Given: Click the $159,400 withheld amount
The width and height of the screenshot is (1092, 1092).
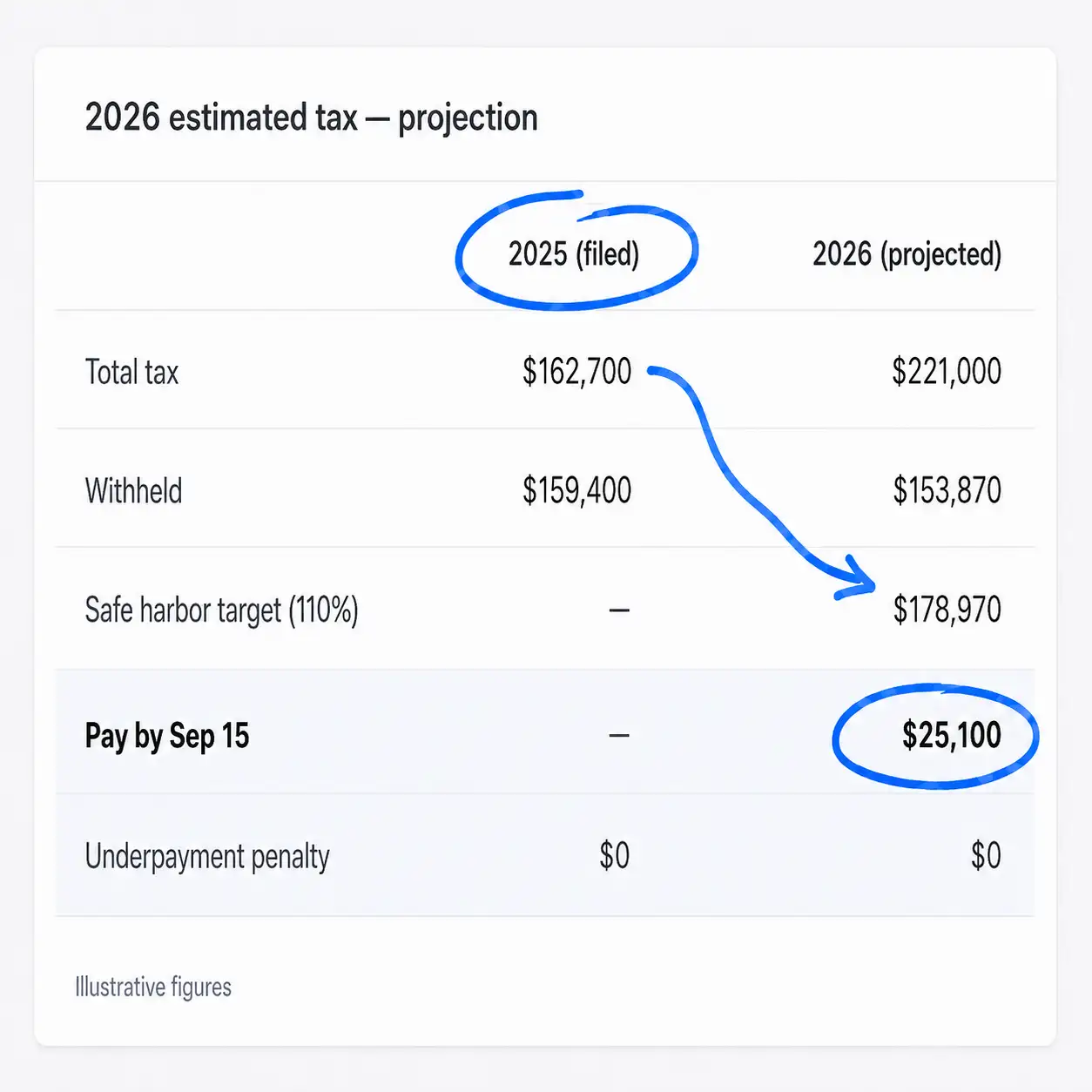Looking at the screenshot, I should 576,490.
